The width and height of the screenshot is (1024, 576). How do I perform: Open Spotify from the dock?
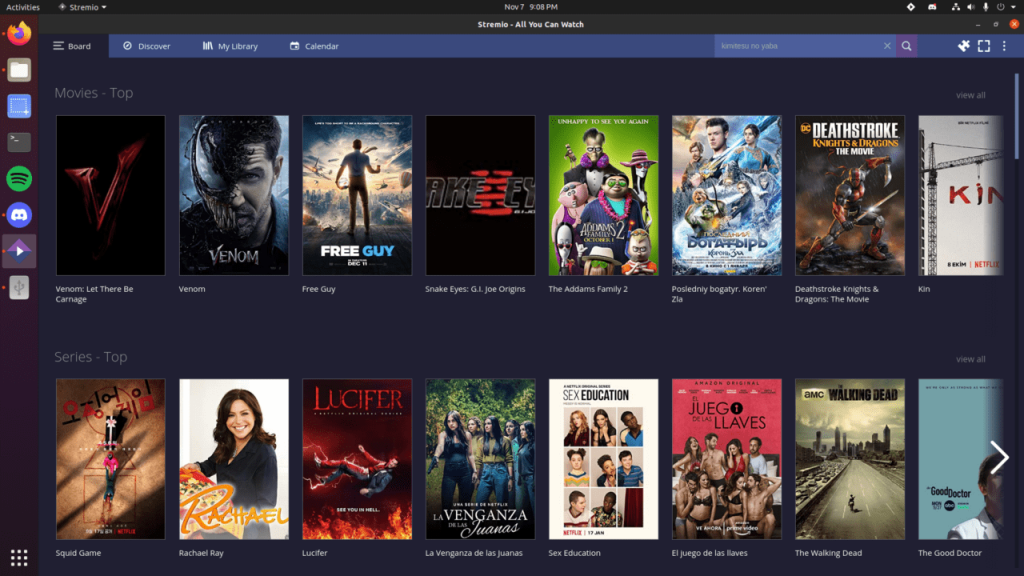click(19, 178)
